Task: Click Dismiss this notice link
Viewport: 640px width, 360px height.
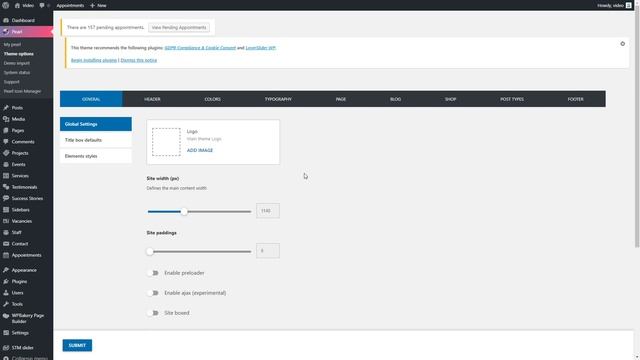Action: 138,60
